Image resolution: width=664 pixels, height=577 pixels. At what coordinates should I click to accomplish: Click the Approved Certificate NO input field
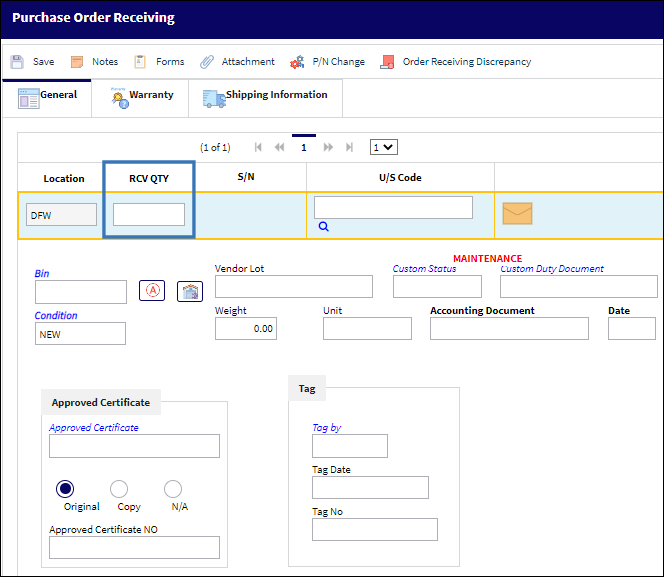(134, 547)
